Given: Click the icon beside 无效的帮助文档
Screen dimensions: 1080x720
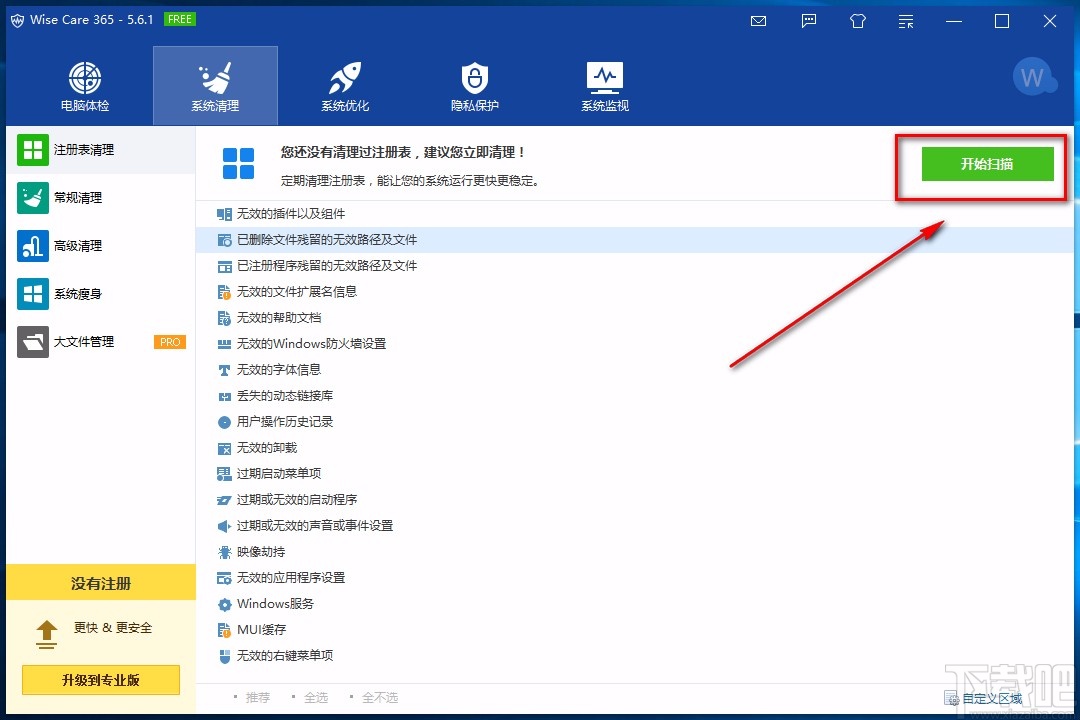Looking at the screenshot, I should (x=224, y=318).
